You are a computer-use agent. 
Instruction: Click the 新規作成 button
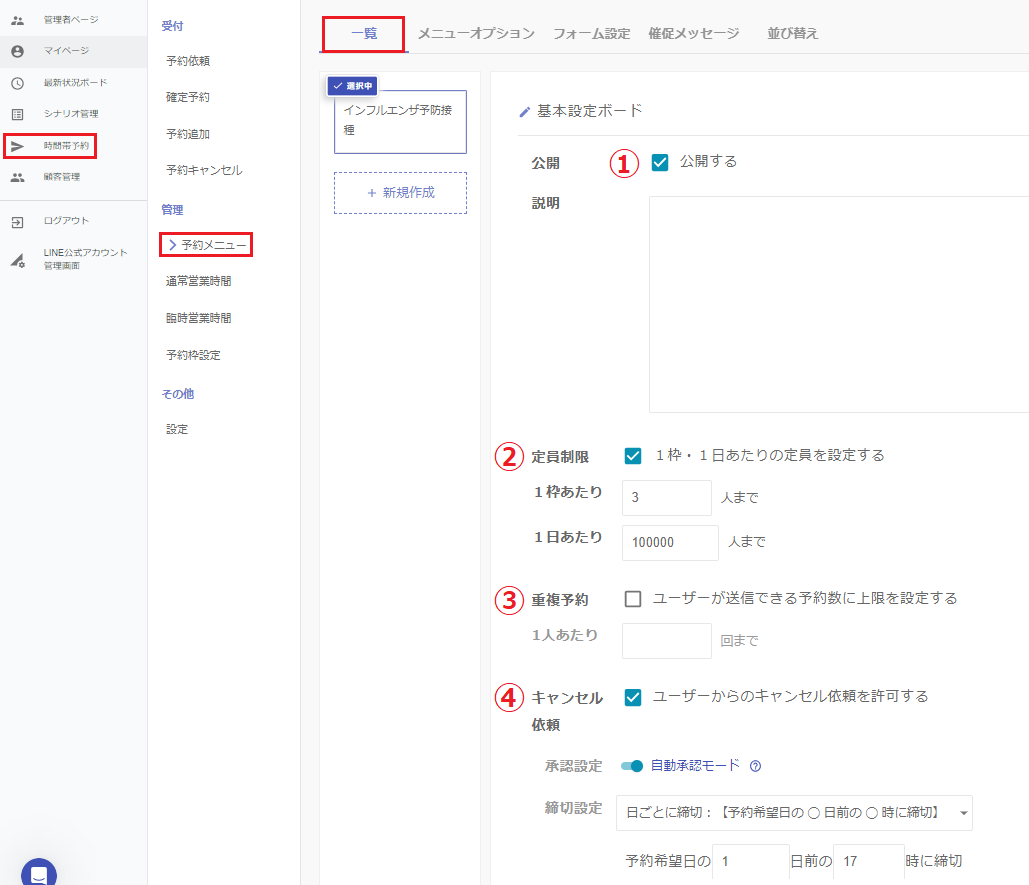coord(400,192)
